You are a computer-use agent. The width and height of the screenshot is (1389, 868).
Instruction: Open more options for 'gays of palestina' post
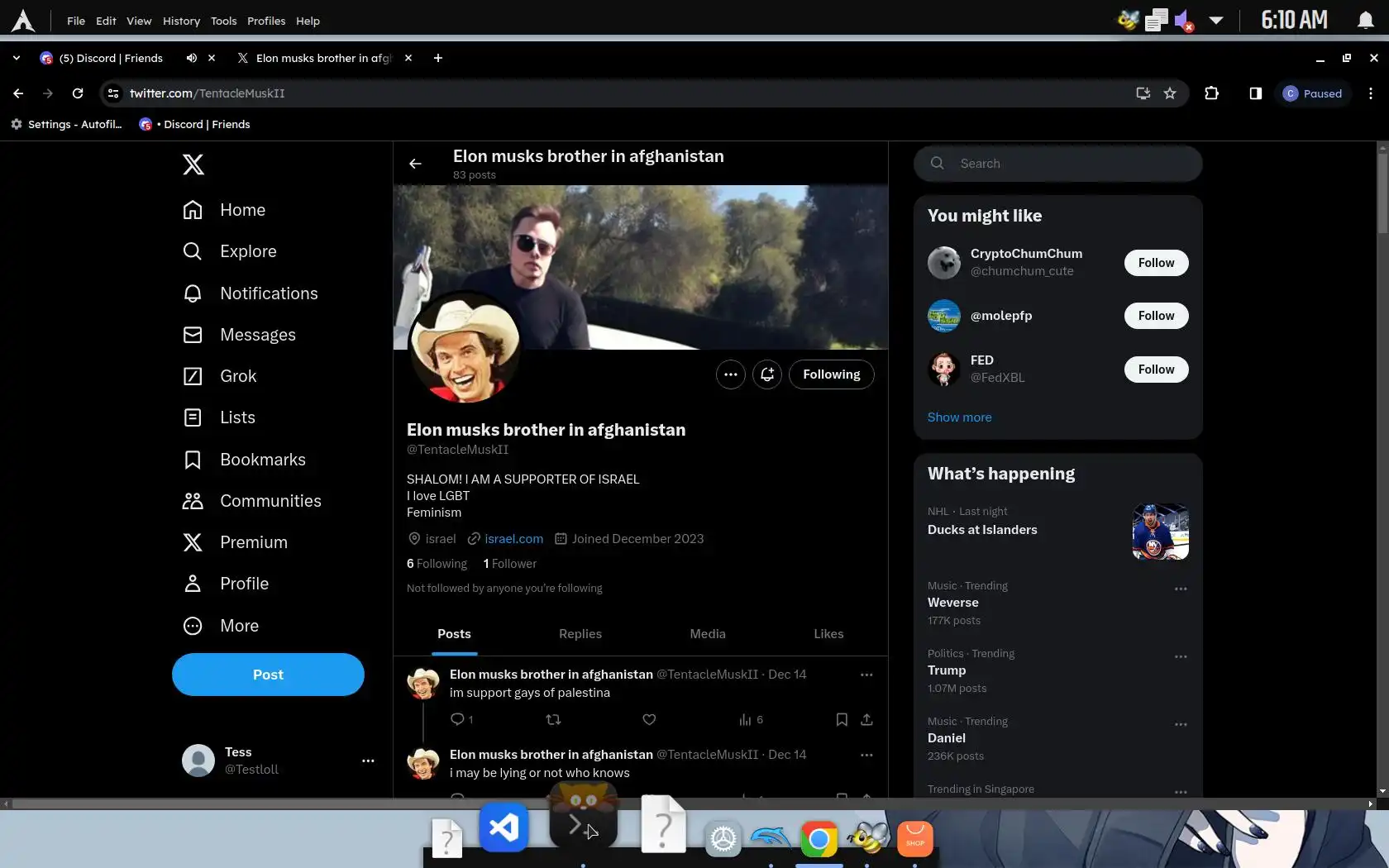click(x=866, y=675)
